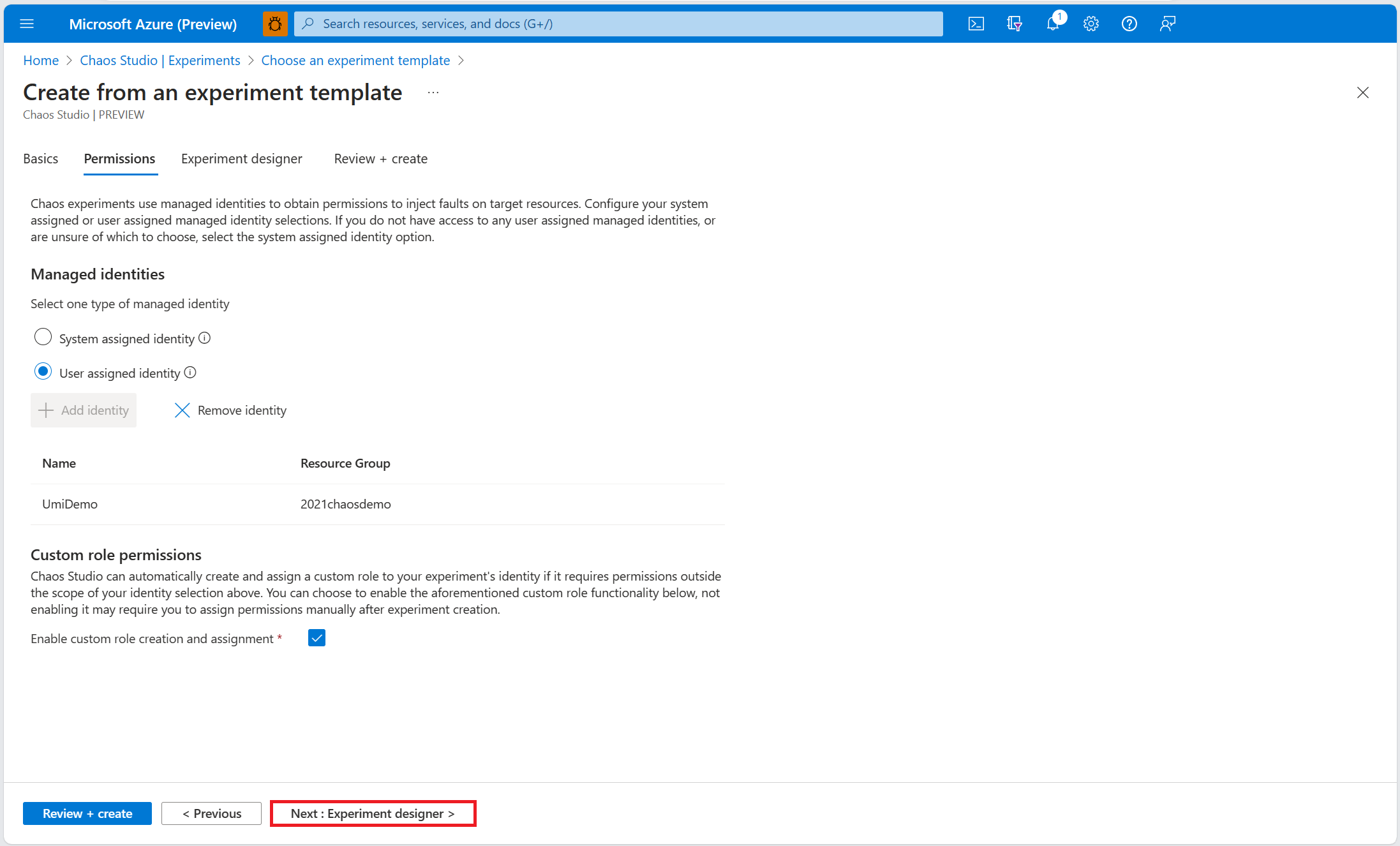Open the ellipsis menu next to the title

click(x=433, y=92)
